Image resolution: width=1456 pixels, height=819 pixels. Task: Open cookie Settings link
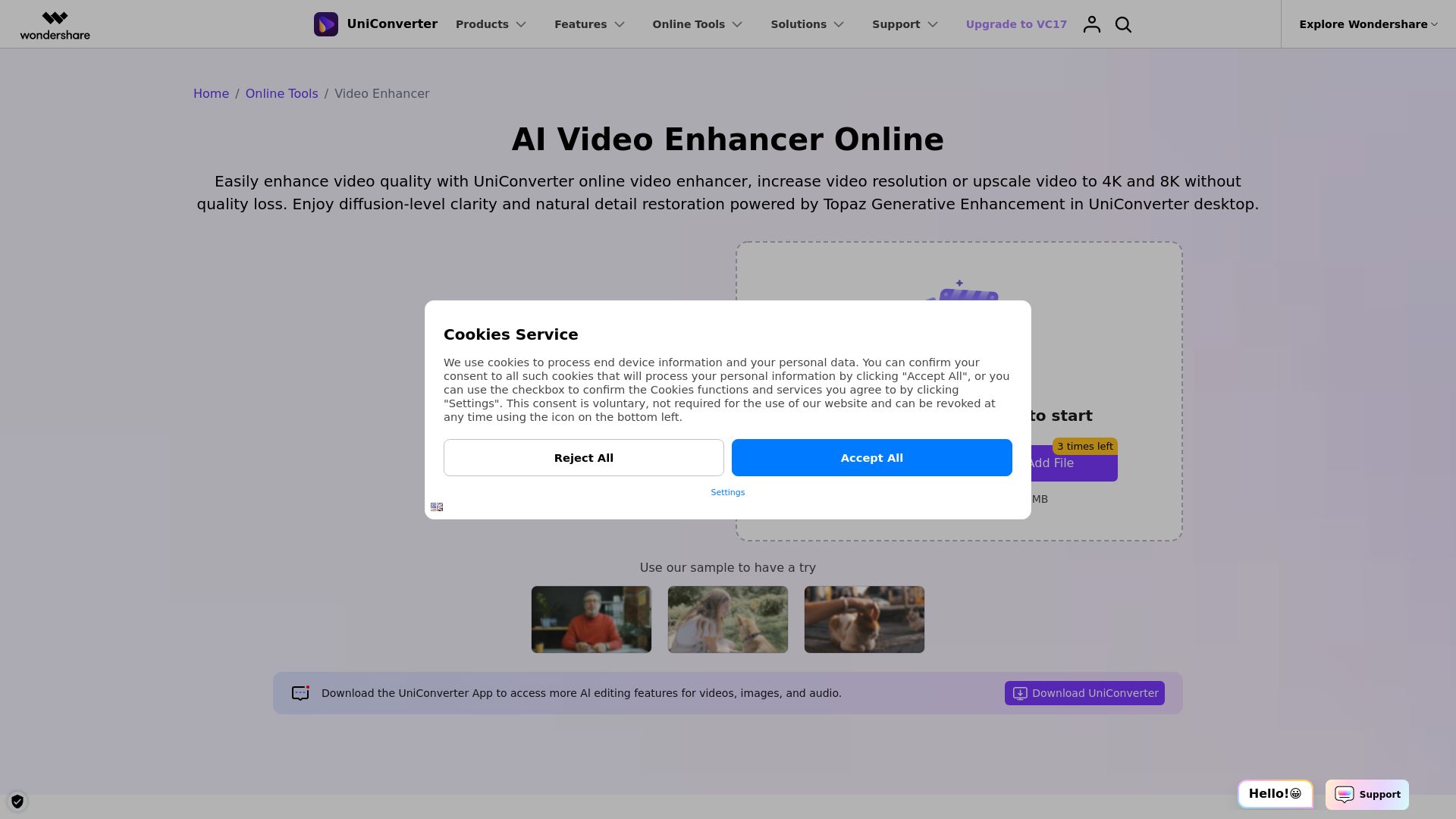(x=728, y=492)
